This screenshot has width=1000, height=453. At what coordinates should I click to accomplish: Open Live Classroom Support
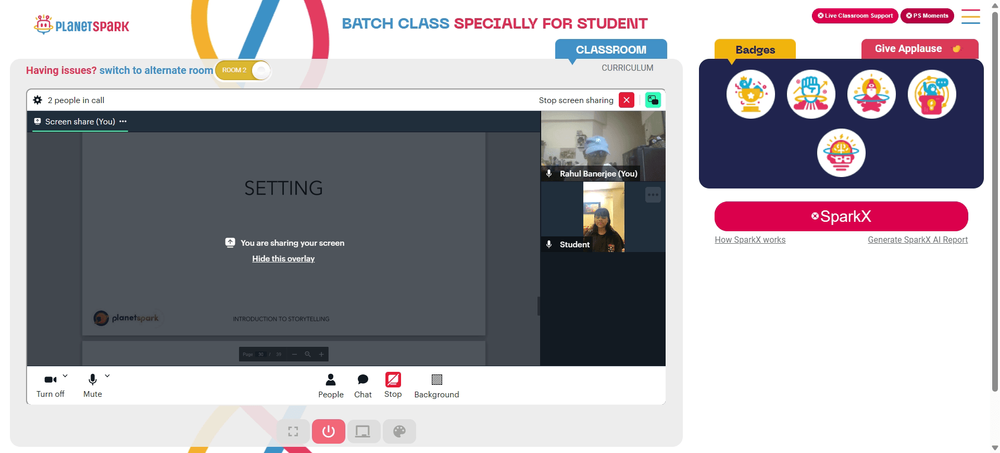coord(855,16)
